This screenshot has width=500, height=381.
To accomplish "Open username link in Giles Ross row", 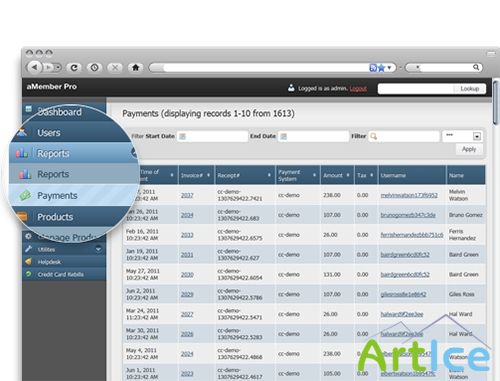I will (403, 294).
